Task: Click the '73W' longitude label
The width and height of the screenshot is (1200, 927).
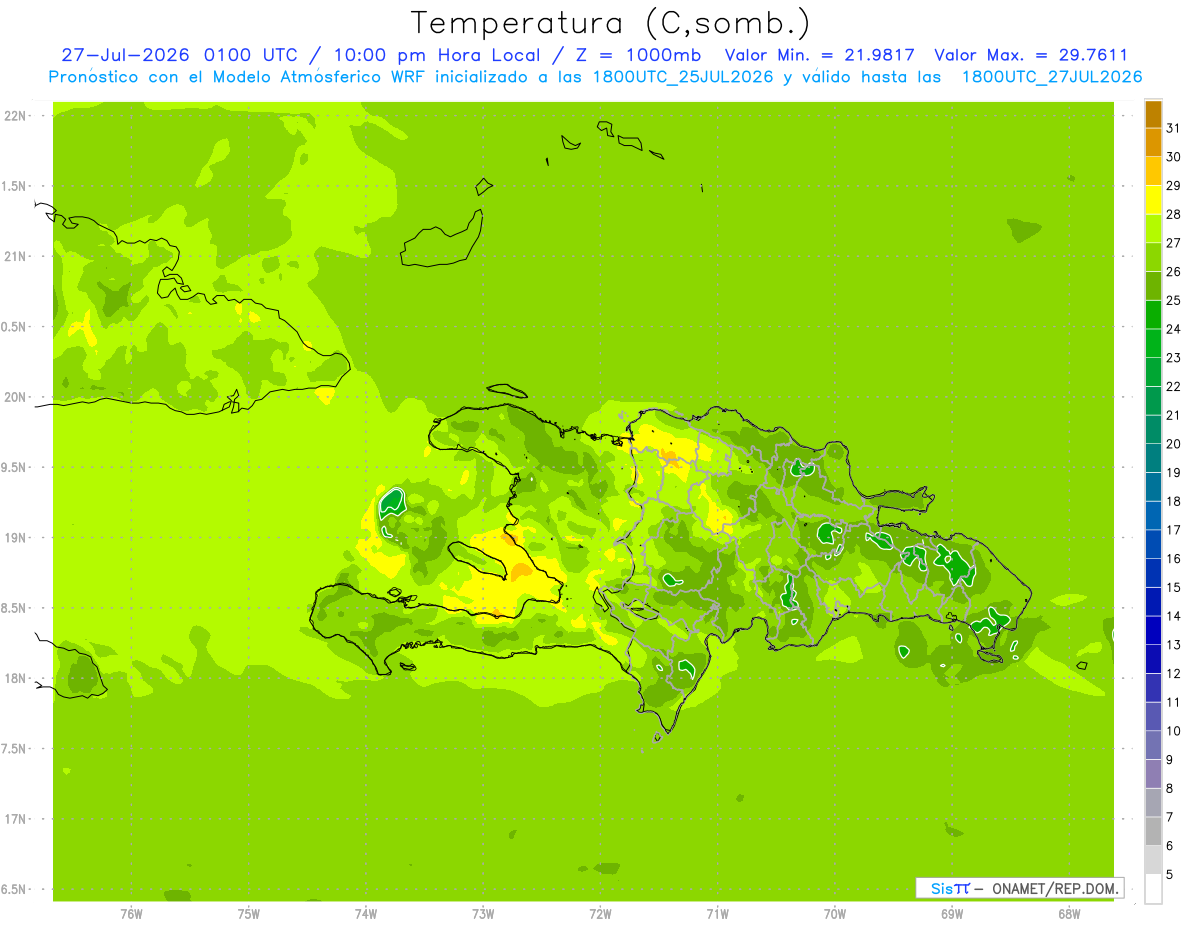Action: coord(483,914)
